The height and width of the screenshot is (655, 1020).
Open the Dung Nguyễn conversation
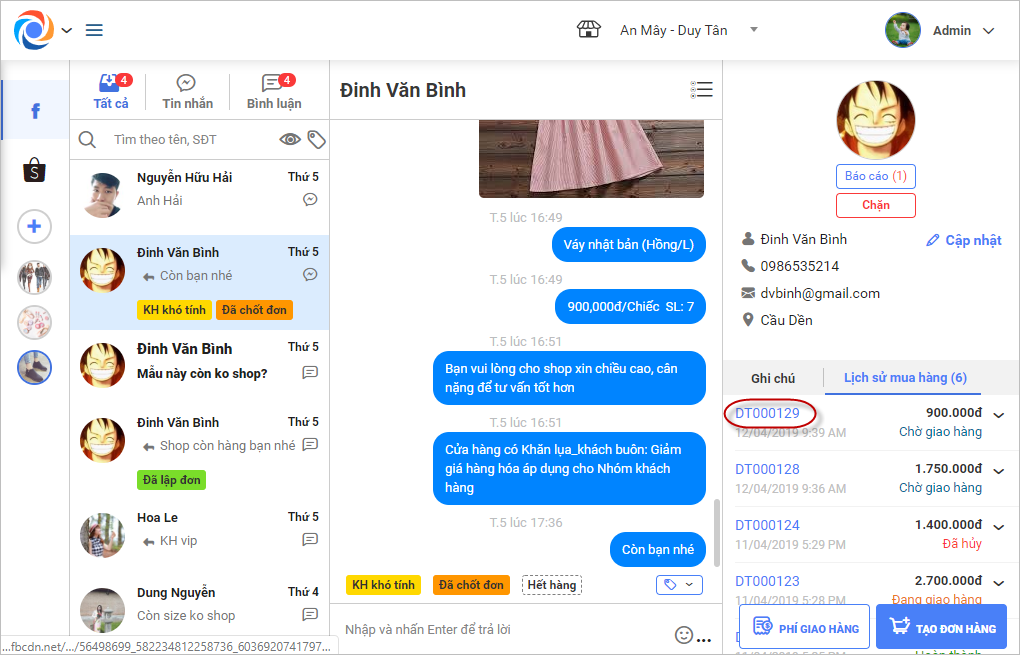200,608
